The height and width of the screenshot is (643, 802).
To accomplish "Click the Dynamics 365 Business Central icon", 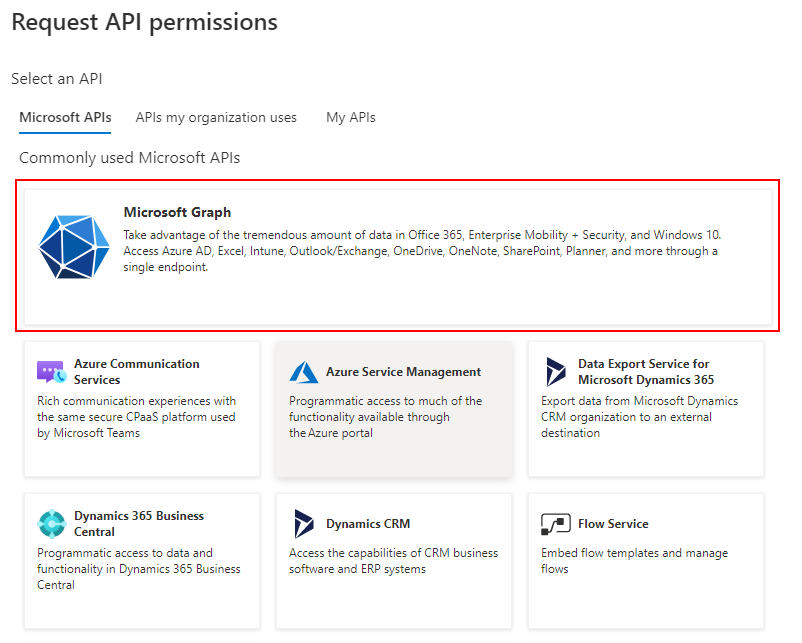I will 52,524.
